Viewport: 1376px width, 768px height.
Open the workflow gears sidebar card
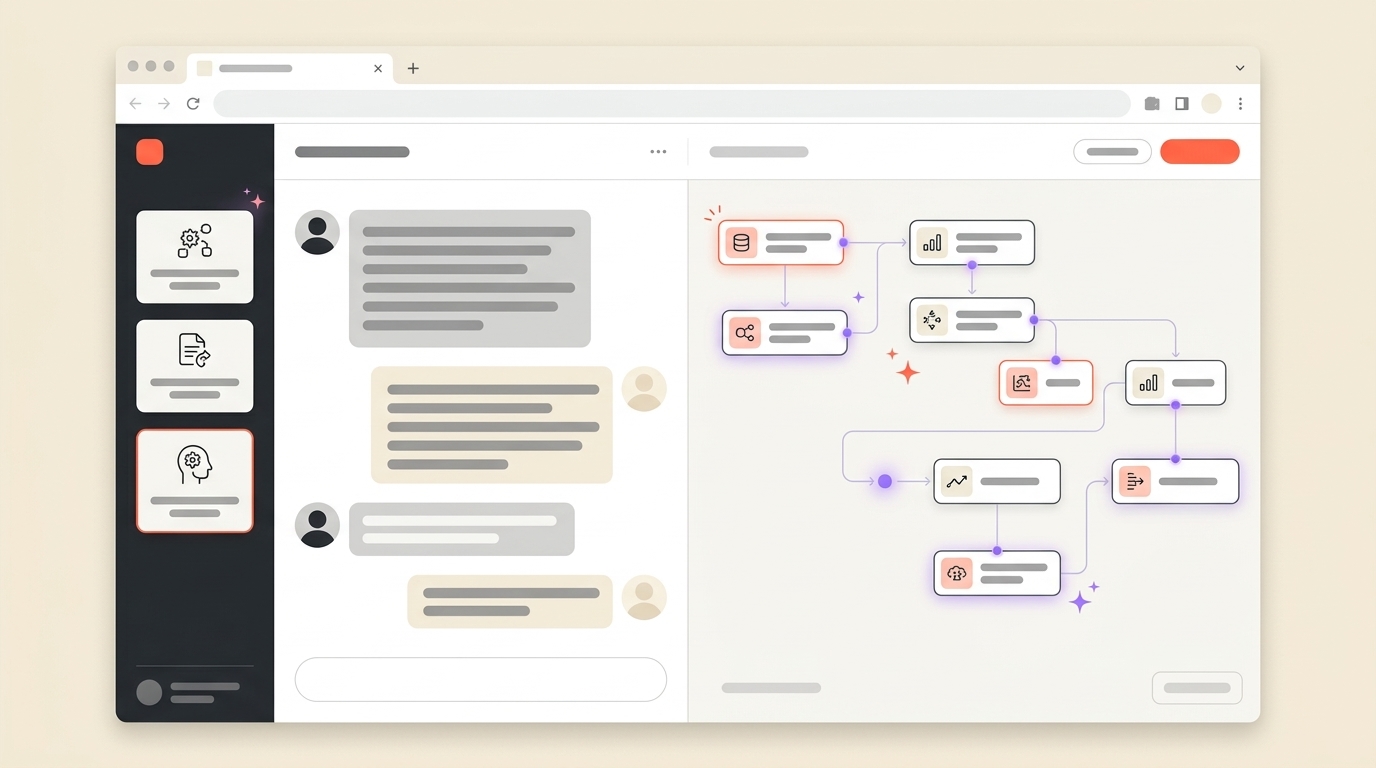195,257
